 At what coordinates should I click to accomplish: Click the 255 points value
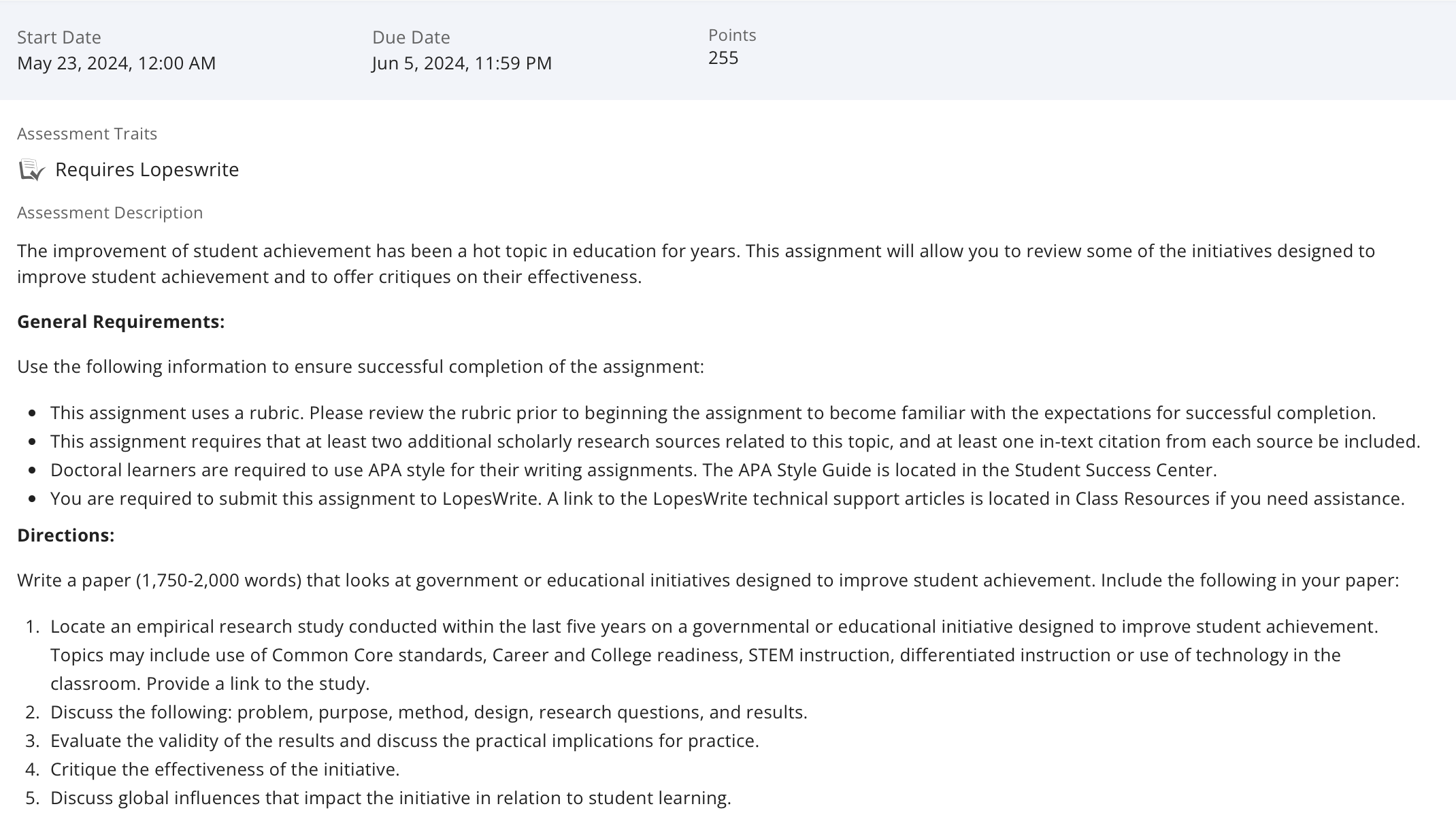pos(723,58)
